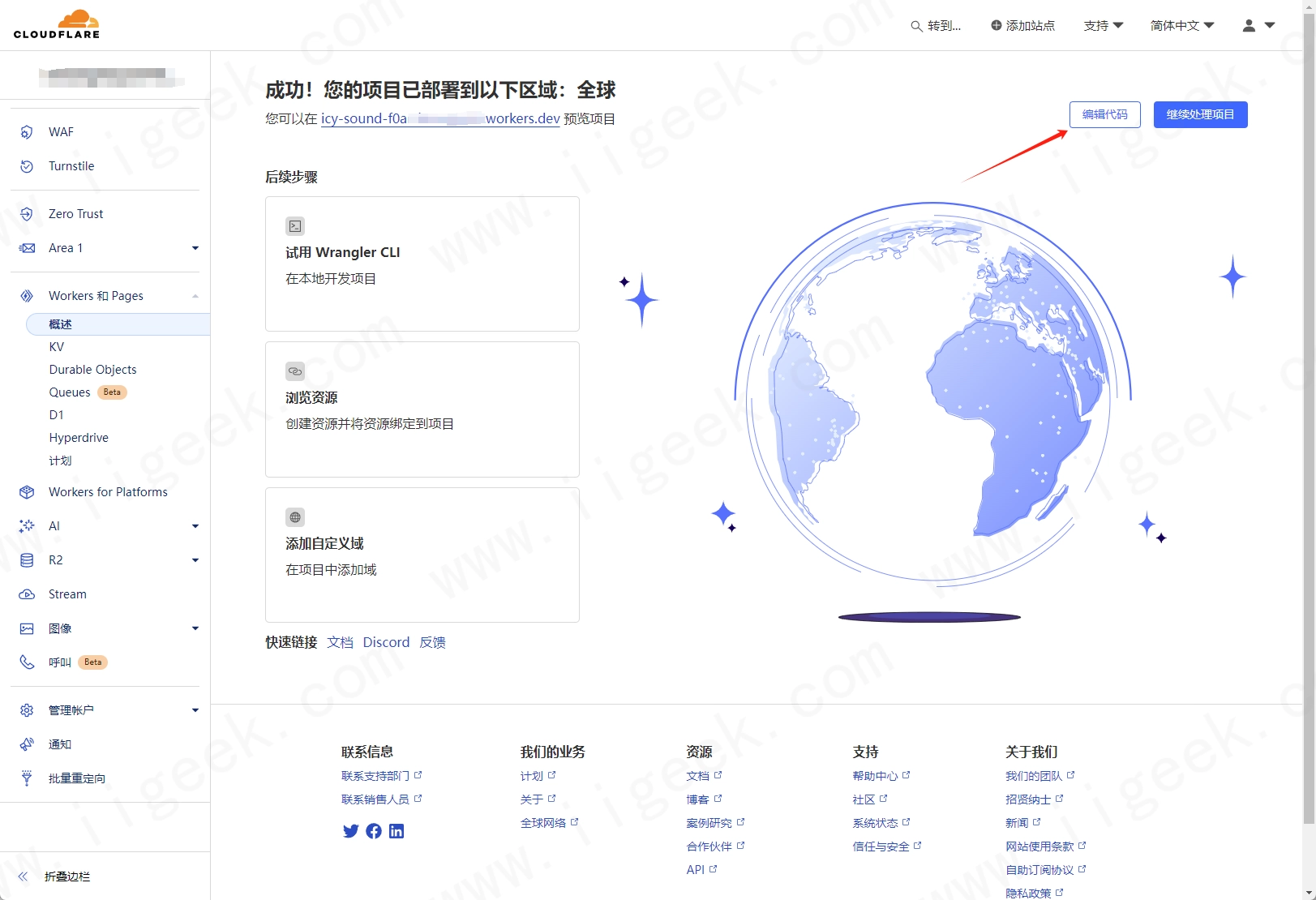The image size is (1316, 900).
Task: Open the 反馈 quick link
Action: click(432, 642)
